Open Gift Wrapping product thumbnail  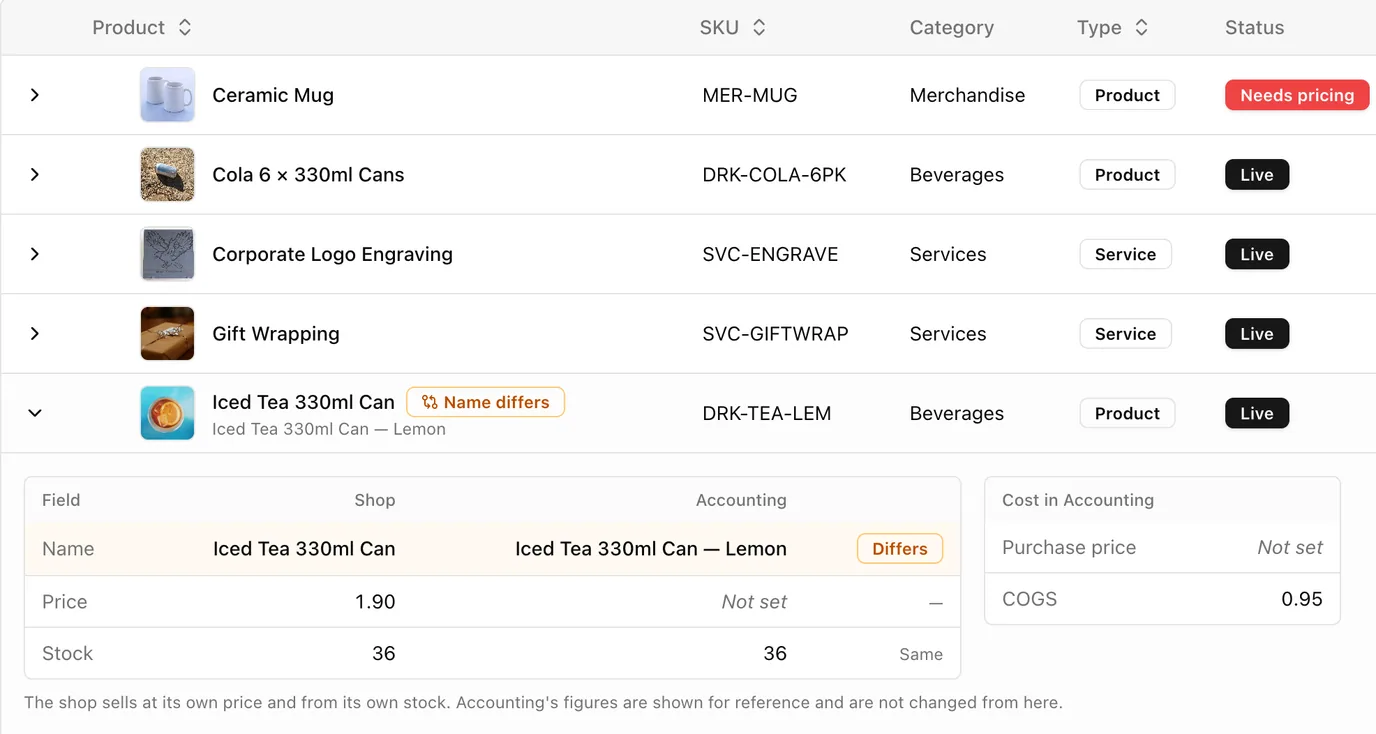tap(167, 334)
